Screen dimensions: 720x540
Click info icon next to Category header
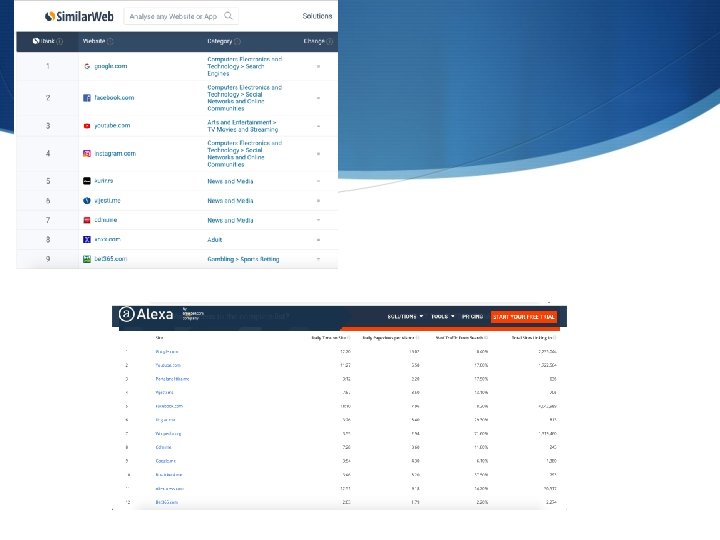(237, 41)
